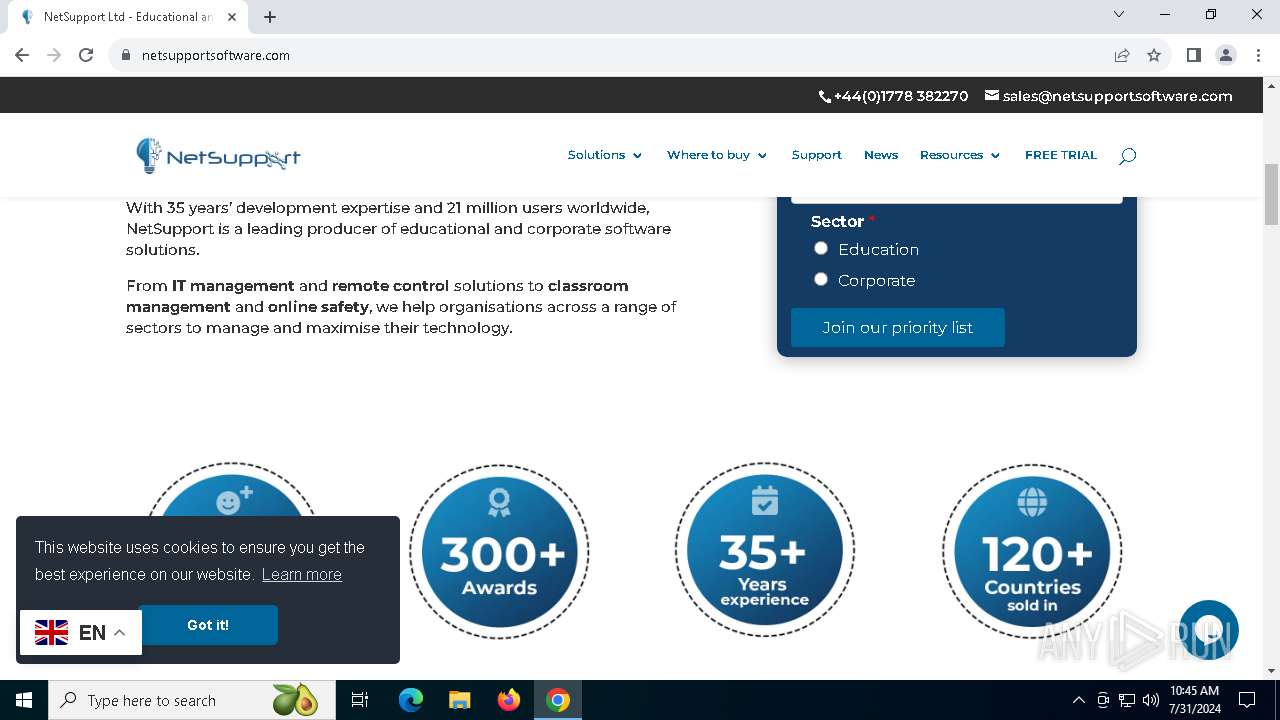The image size is (1280, 720).
Task: Launch Microsoft Edge from taskbar
Action: point(411,700)
